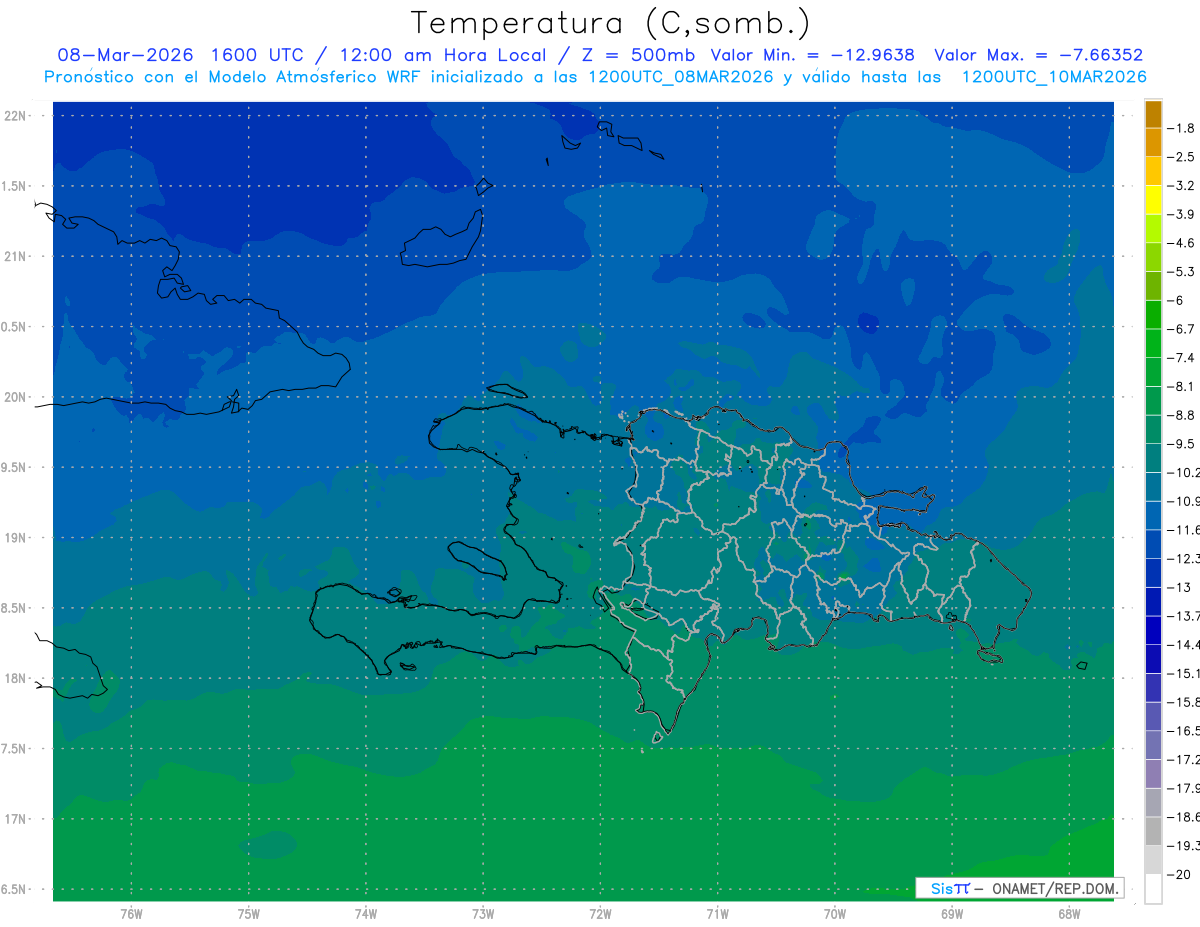Click the "-9.5" colorbar label
The width and height of the screenshot is (1200, 927).
[1182, 444]
